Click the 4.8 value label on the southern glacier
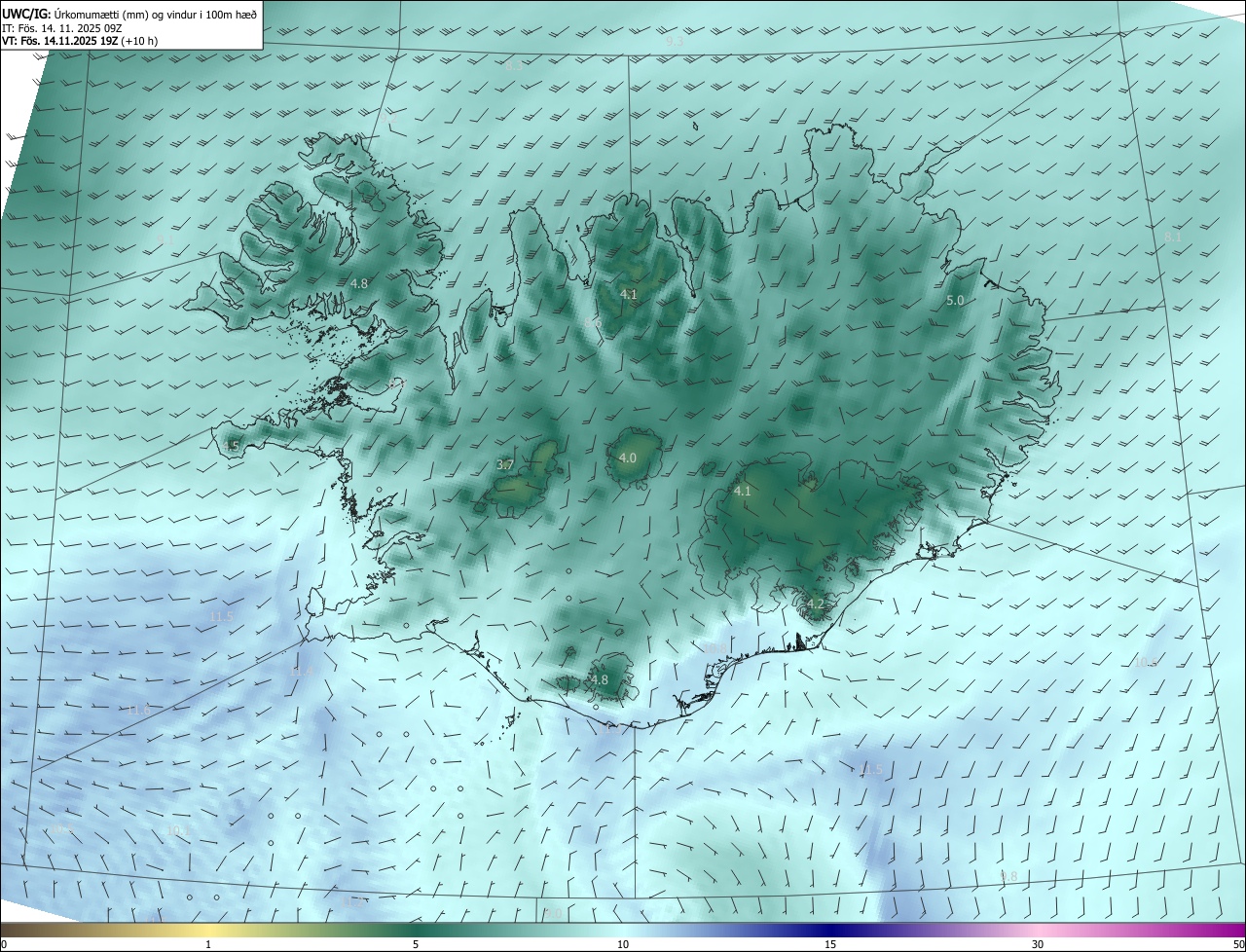This screenshot has width=1246, height=952. (600, 679)
